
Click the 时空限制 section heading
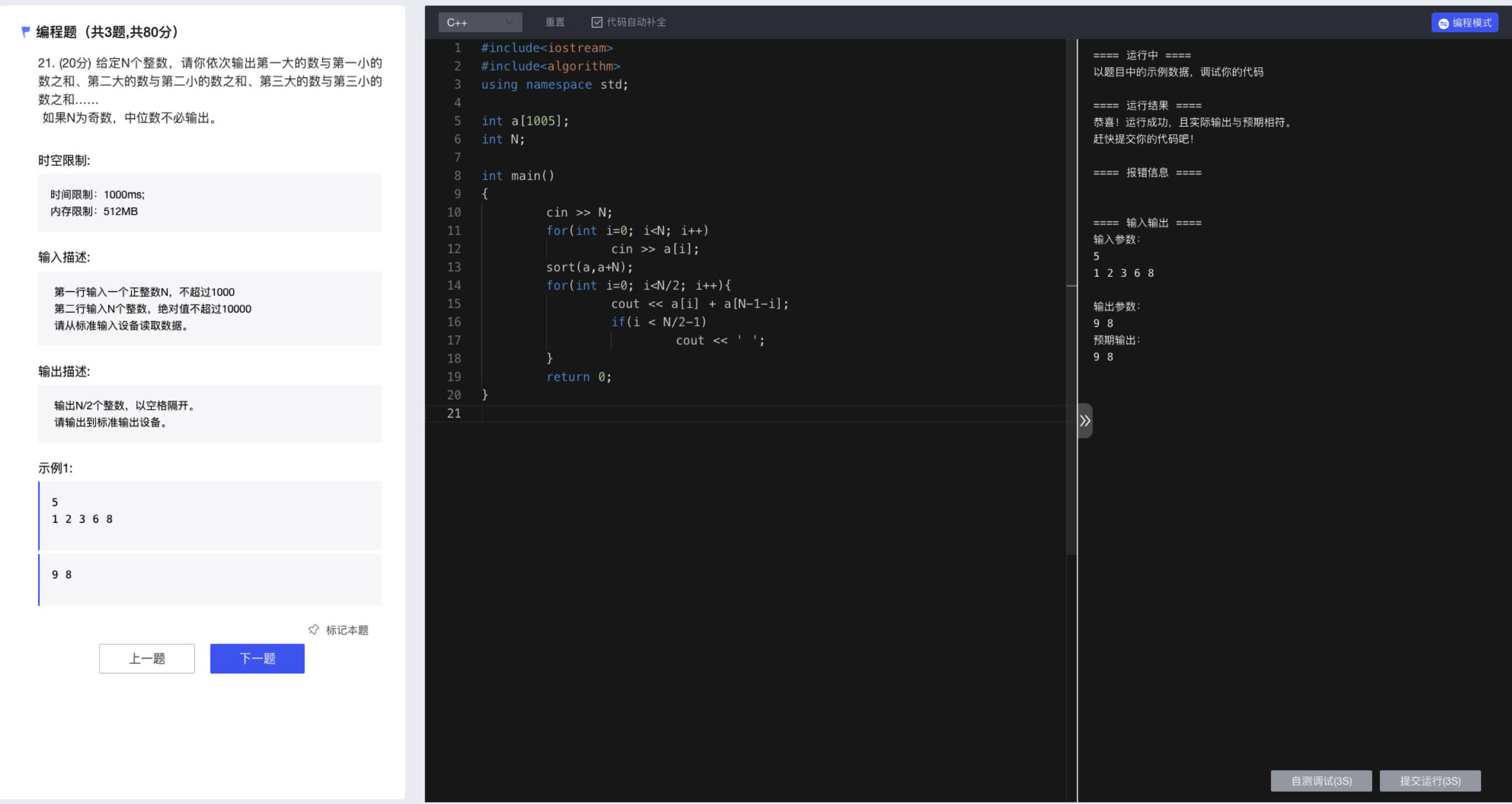coord(64,160)
